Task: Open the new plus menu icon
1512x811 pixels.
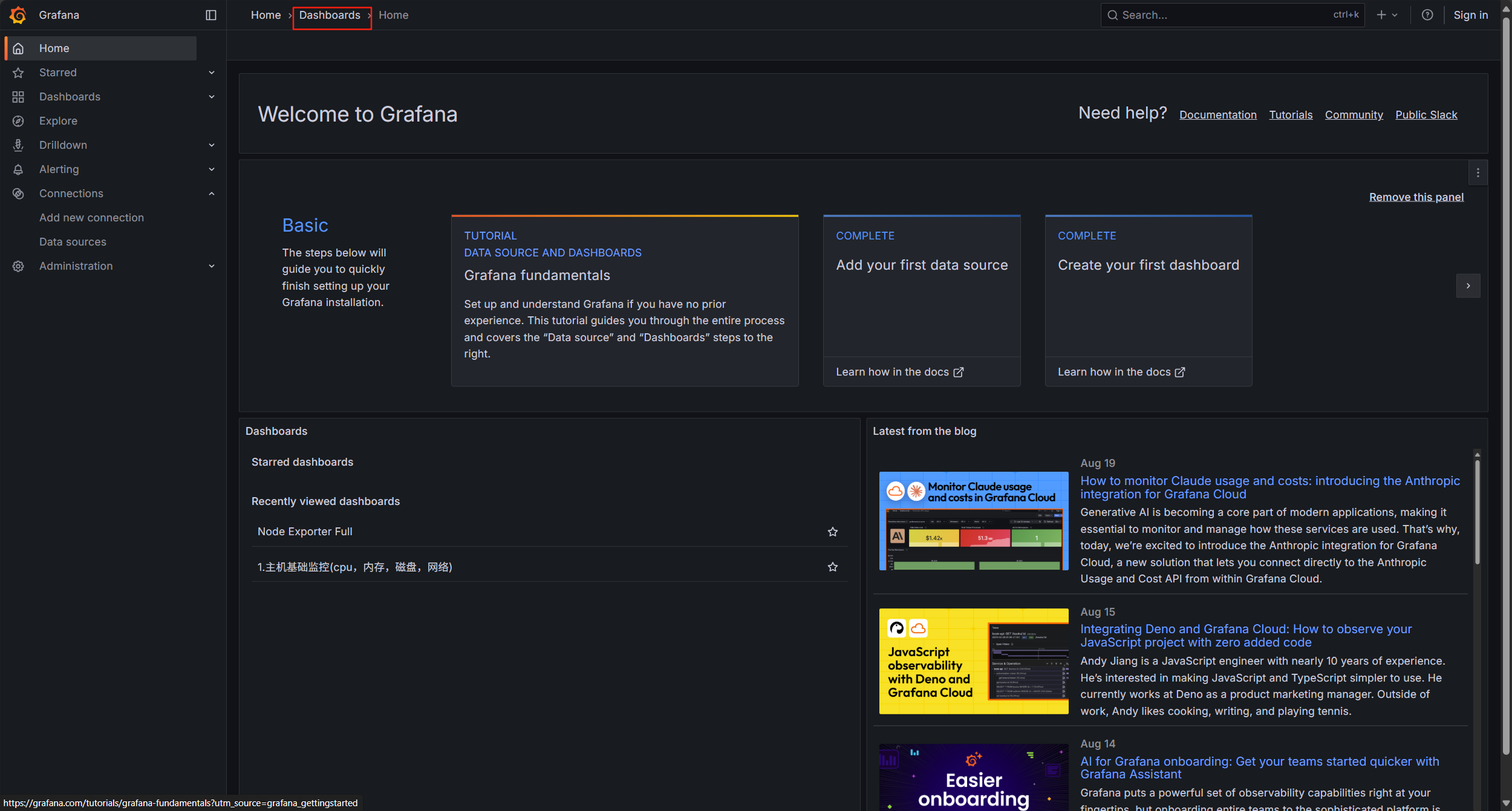Action: click(x=1381, y=15)
